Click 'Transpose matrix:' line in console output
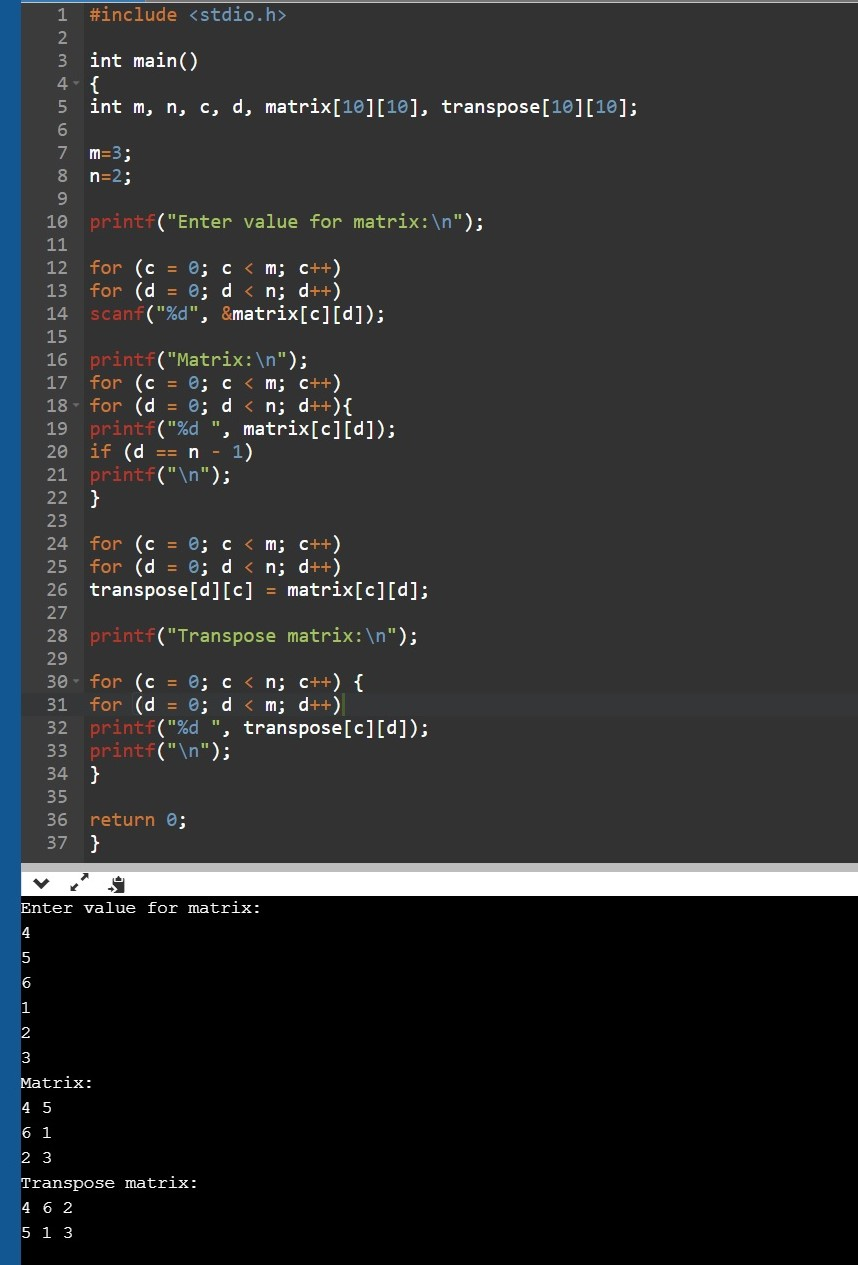This screenshot has height=1265, width=858. [110, 1183]
